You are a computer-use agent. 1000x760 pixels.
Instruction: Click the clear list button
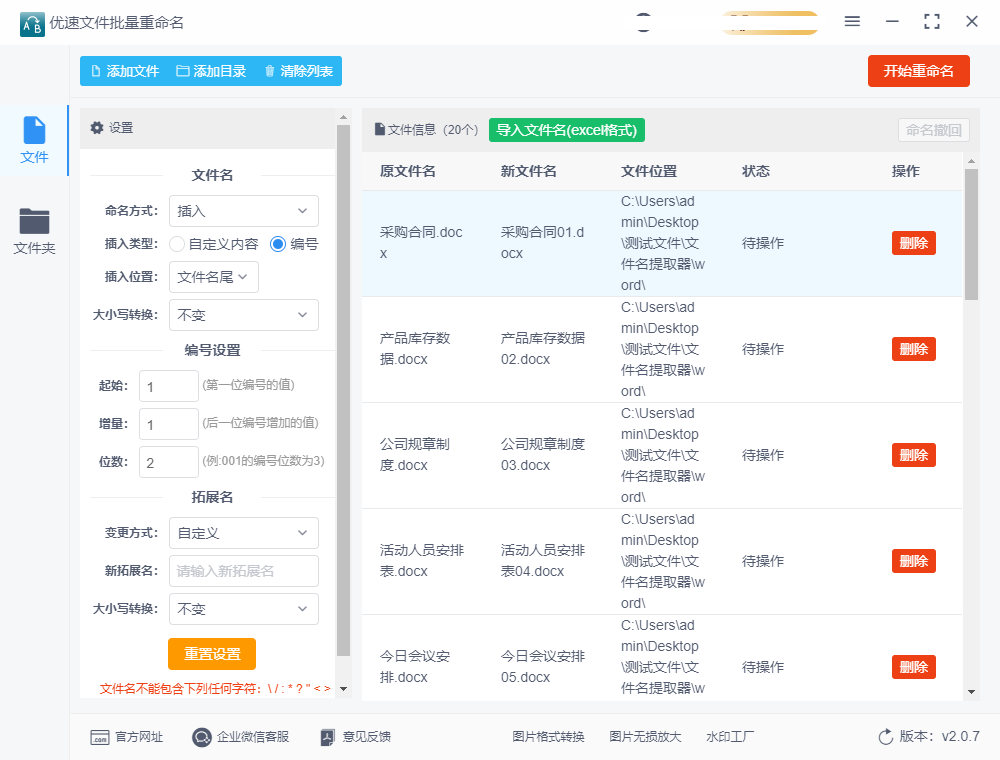(x=298, y=71)
